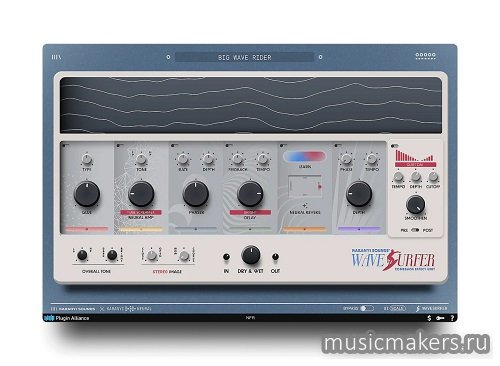Click the green reorder strip under Delay

(250, 229)
